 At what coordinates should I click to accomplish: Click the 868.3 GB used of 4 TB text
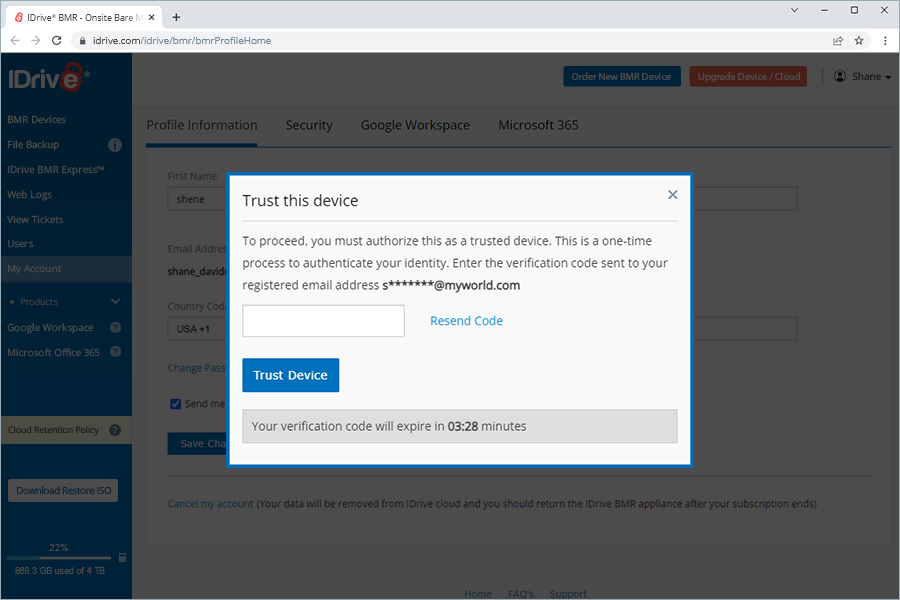[60, 571]
